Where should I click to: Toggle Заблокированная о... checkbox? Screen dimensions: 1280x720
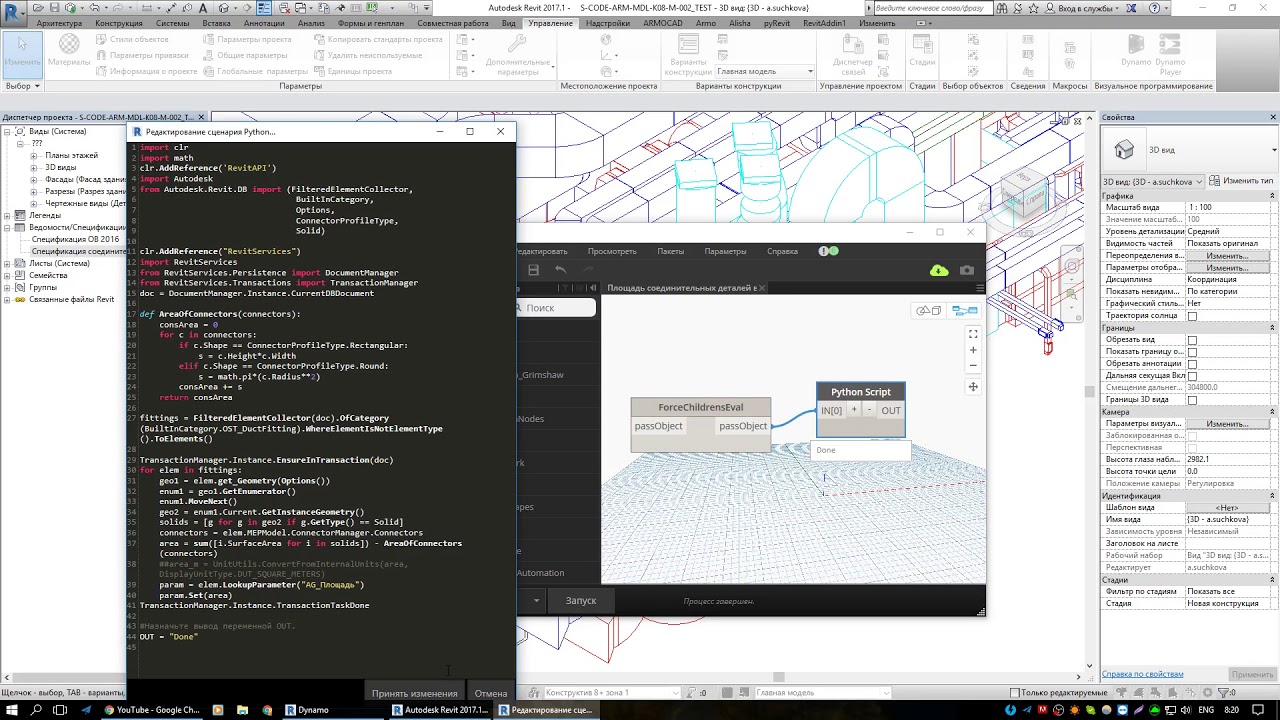pyautogui.click(x=1192, y=436)
